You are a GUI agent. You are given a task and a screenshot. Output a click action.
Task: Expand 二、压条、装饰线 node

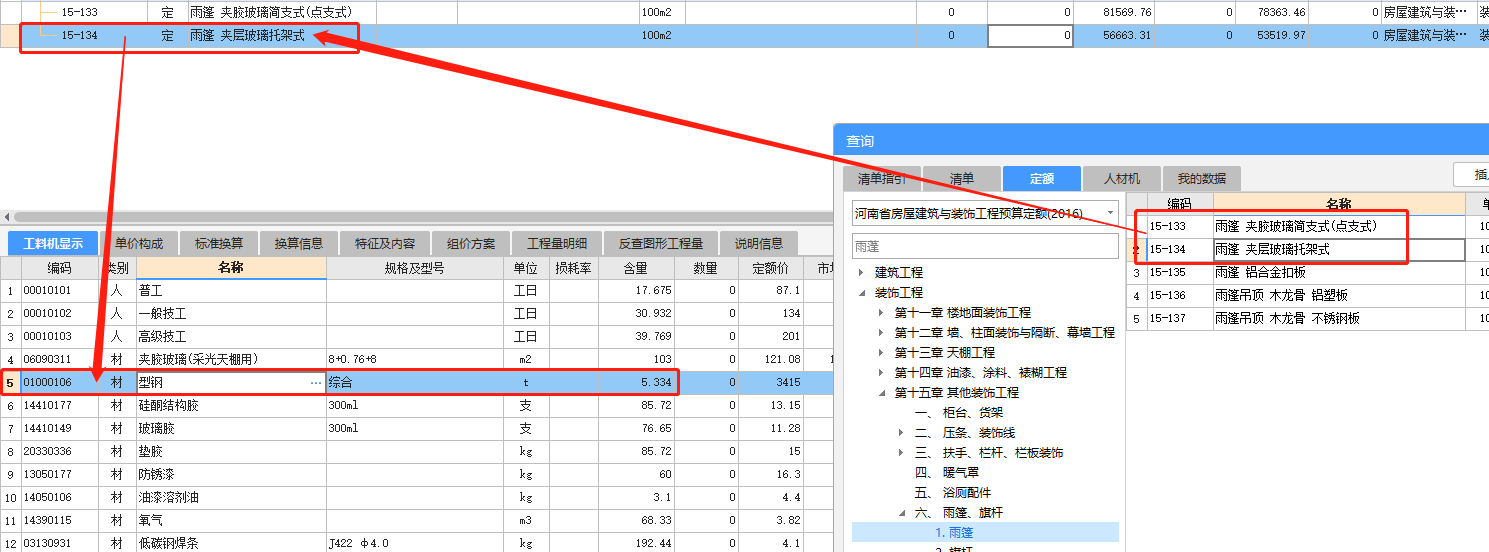pos(901,433)
